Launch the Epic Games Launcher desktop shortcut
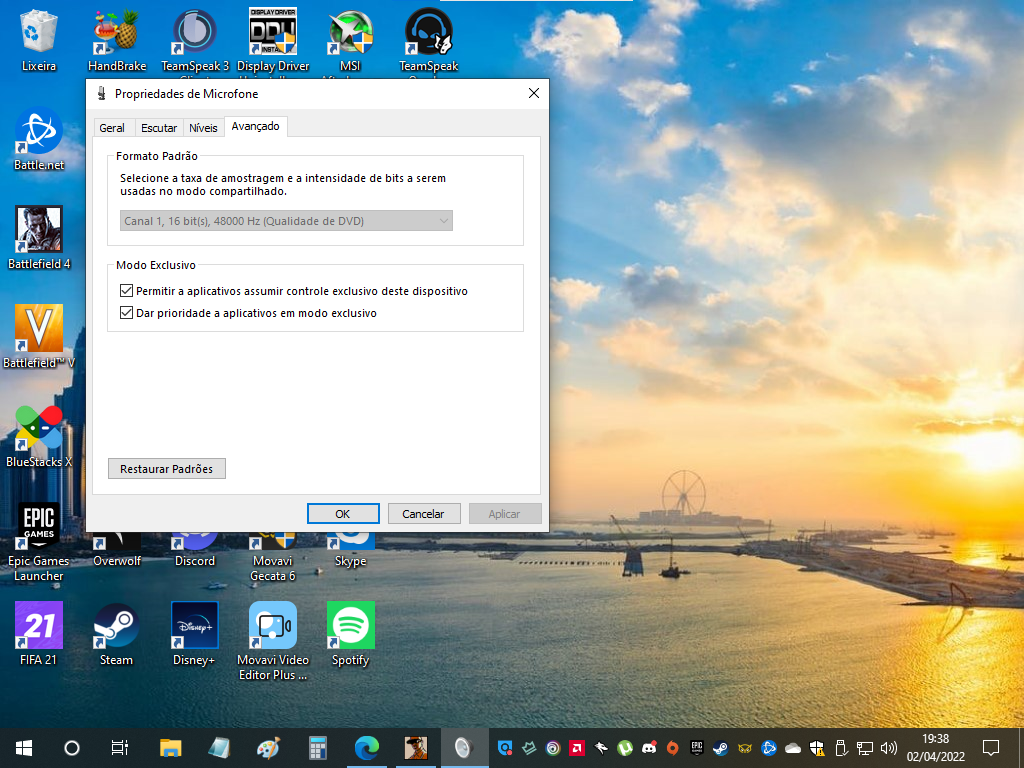1024x768 pixels. [x=39, y=542]
